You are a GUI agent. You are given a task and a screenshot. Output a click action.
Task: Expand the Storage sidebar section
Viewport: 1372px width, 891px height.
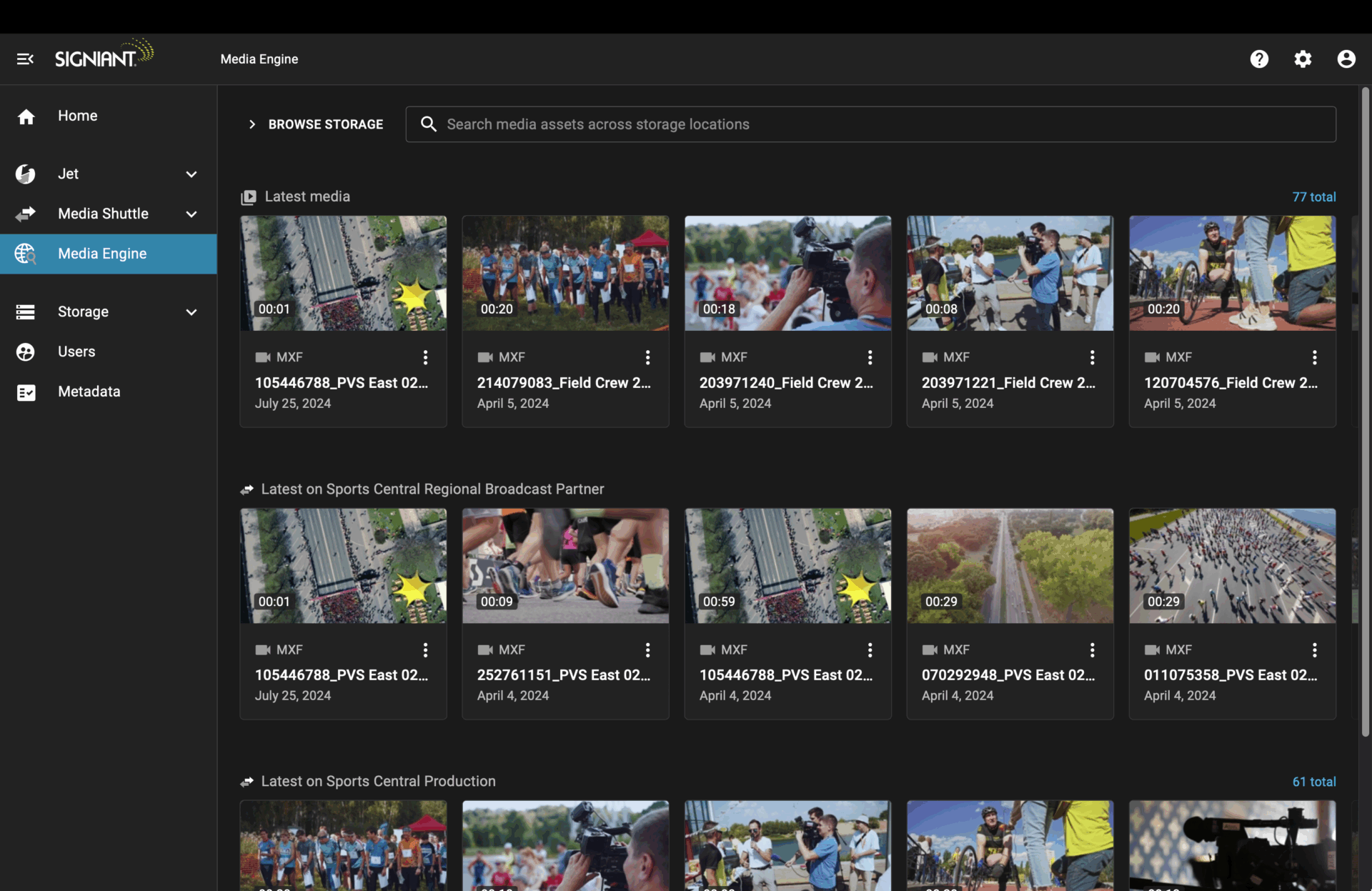(x=191, y=312)
